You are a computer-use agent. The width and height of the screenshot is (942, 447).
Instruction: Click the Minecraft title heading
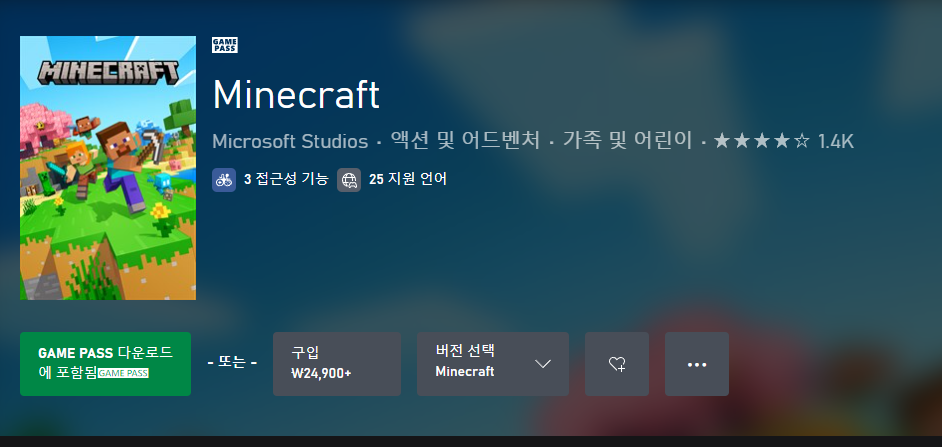tap(296, 94)
